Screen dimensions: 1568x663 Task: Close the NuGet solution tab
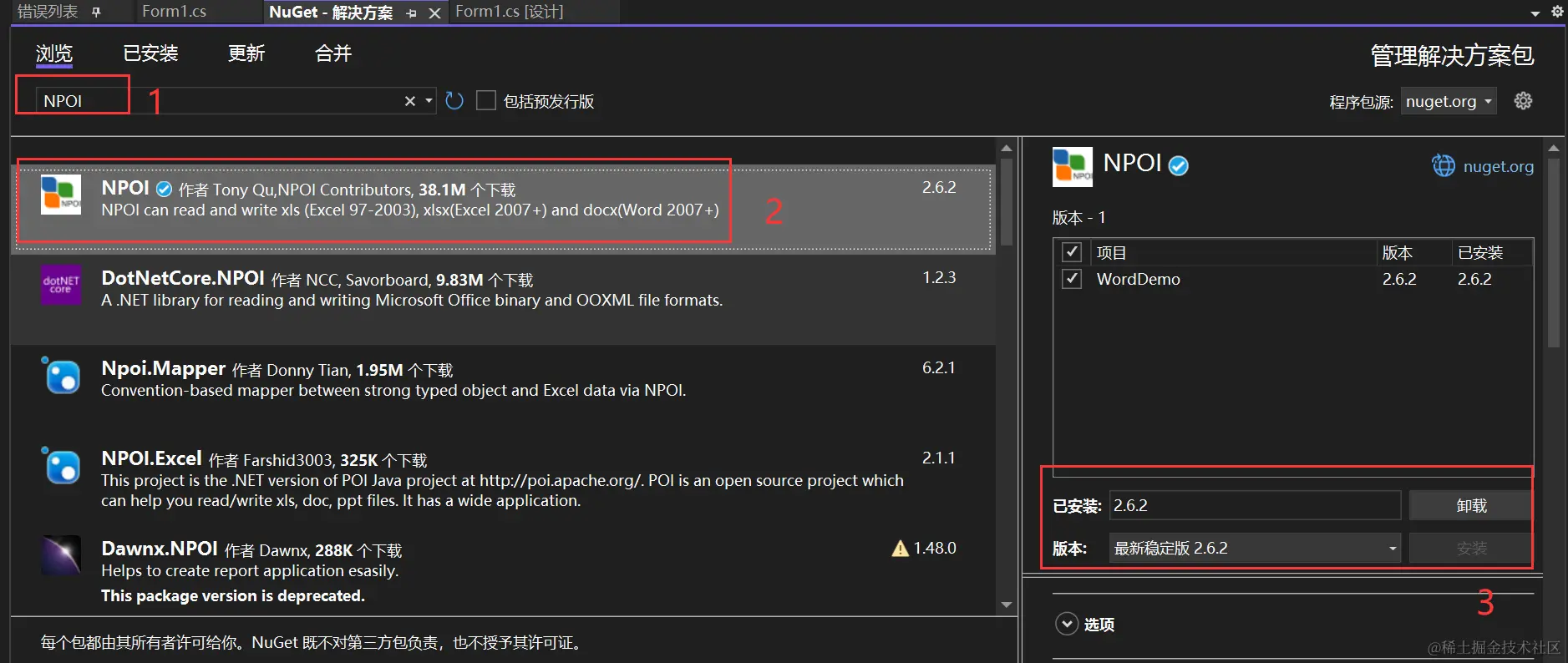[x=434, y=13]
